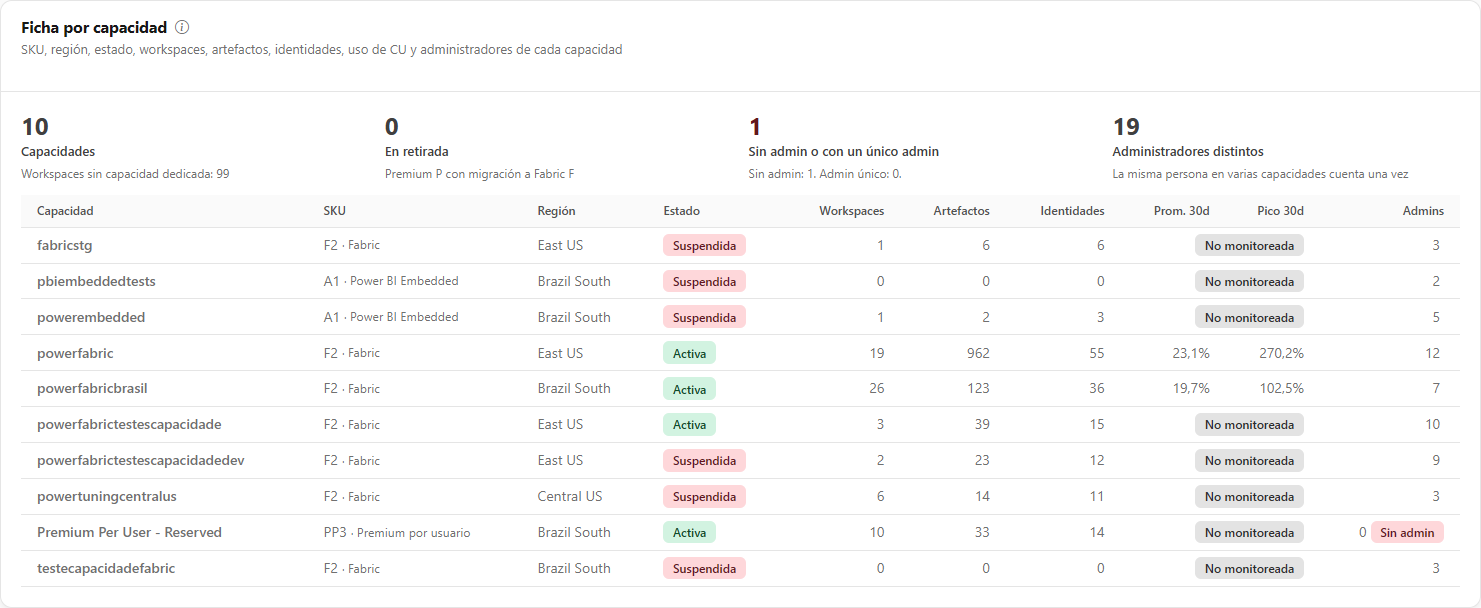Click the Suspendida badge for fabricstg
The height and width of the screenshot is (608, 1481).
pos(704,245)
